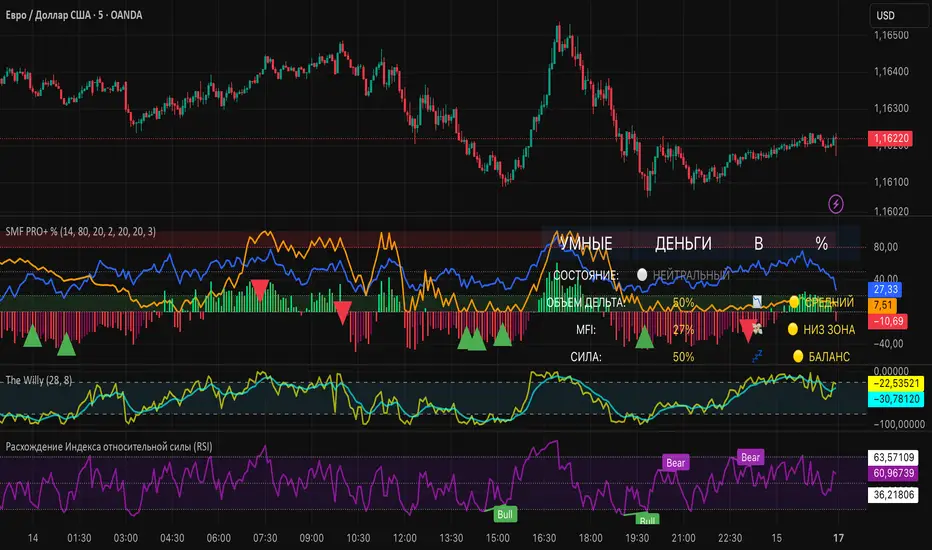Select the second Bear label near 22:30
This screenshot has height=550, width=932.
(x=750, y=457)
